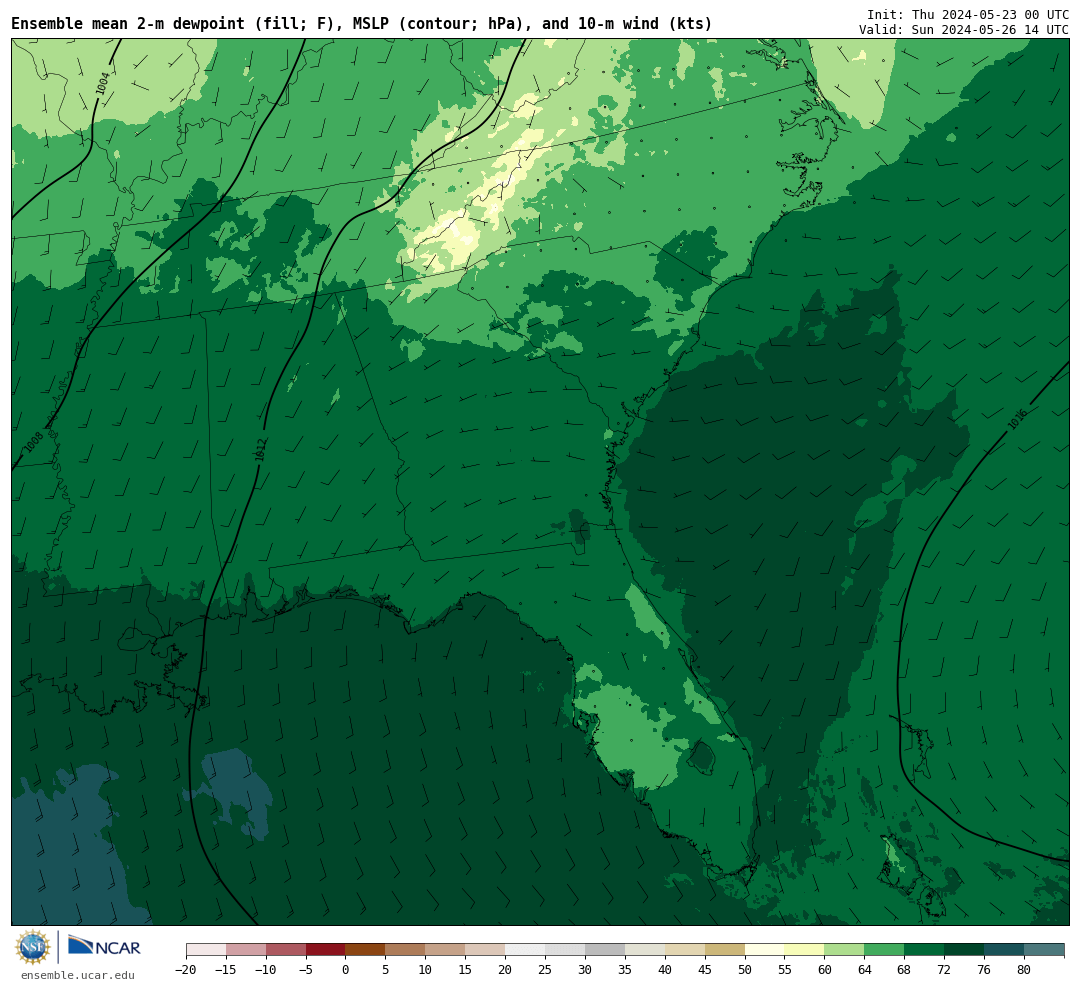Image resolution: width=1080 pixels, height=988 pixels.
Task: Click the colorbar tick label 64
Action: [864, 970]
